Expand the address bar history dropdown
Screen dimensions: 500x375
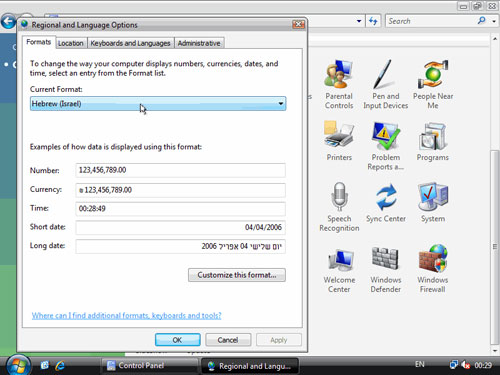click(x=359, y=21)
